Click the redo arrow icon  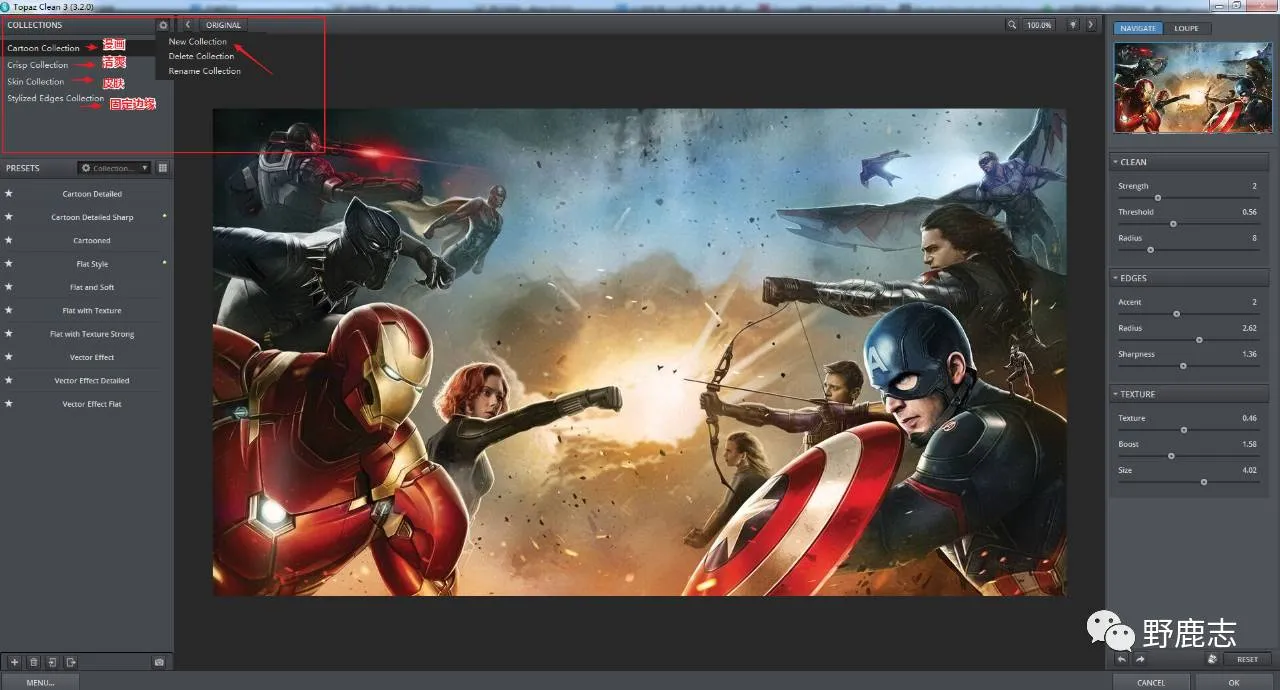[1140, 659]
